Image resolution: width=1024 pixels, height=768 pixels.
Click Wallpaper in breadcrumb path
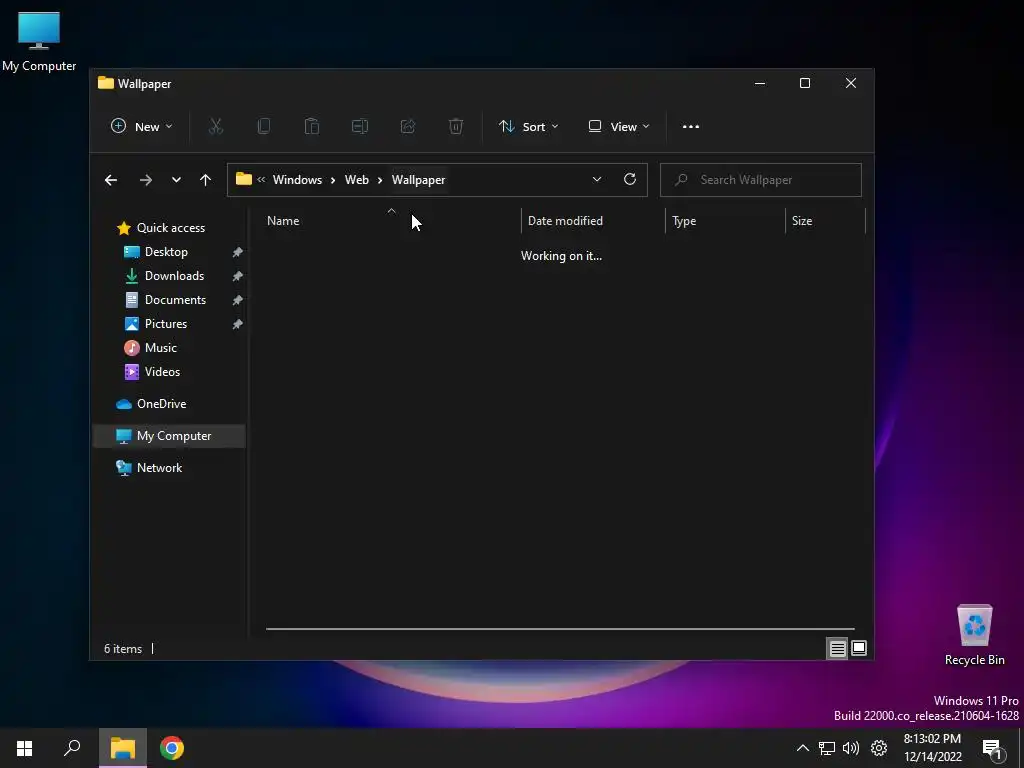[x=419, y=180]
